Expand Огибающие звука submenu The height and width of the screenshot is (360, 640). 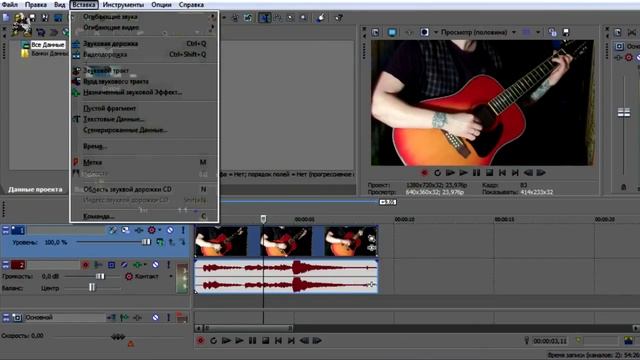click(x=144, y=17)
